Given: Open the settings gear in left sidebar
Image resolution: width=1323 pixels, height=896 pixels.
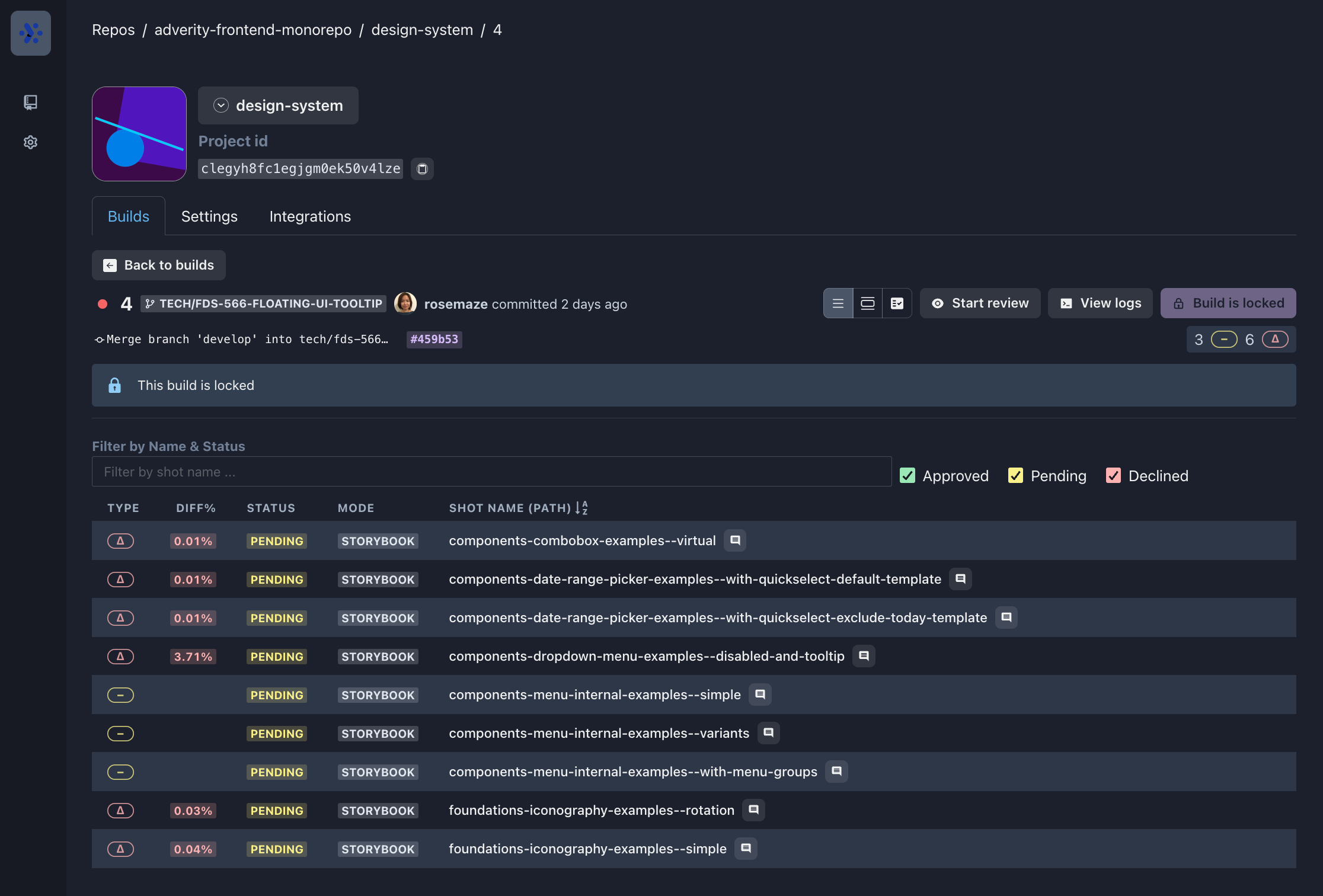Looking at the screenshot, I should click(x=30, y=142).
